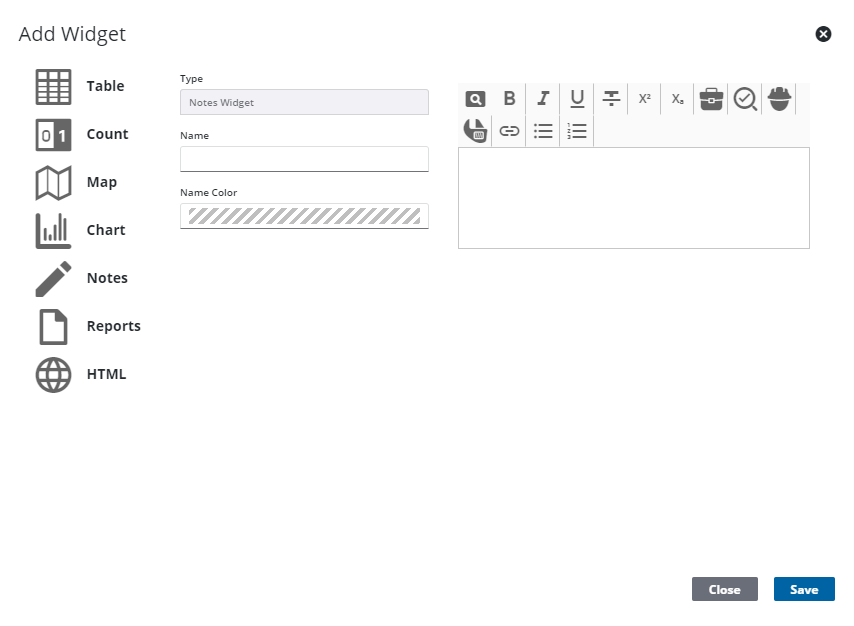Image resolution: width=854 pixels, height=626 pixels.
Task: Create a bulleted list
Action: 543,130
